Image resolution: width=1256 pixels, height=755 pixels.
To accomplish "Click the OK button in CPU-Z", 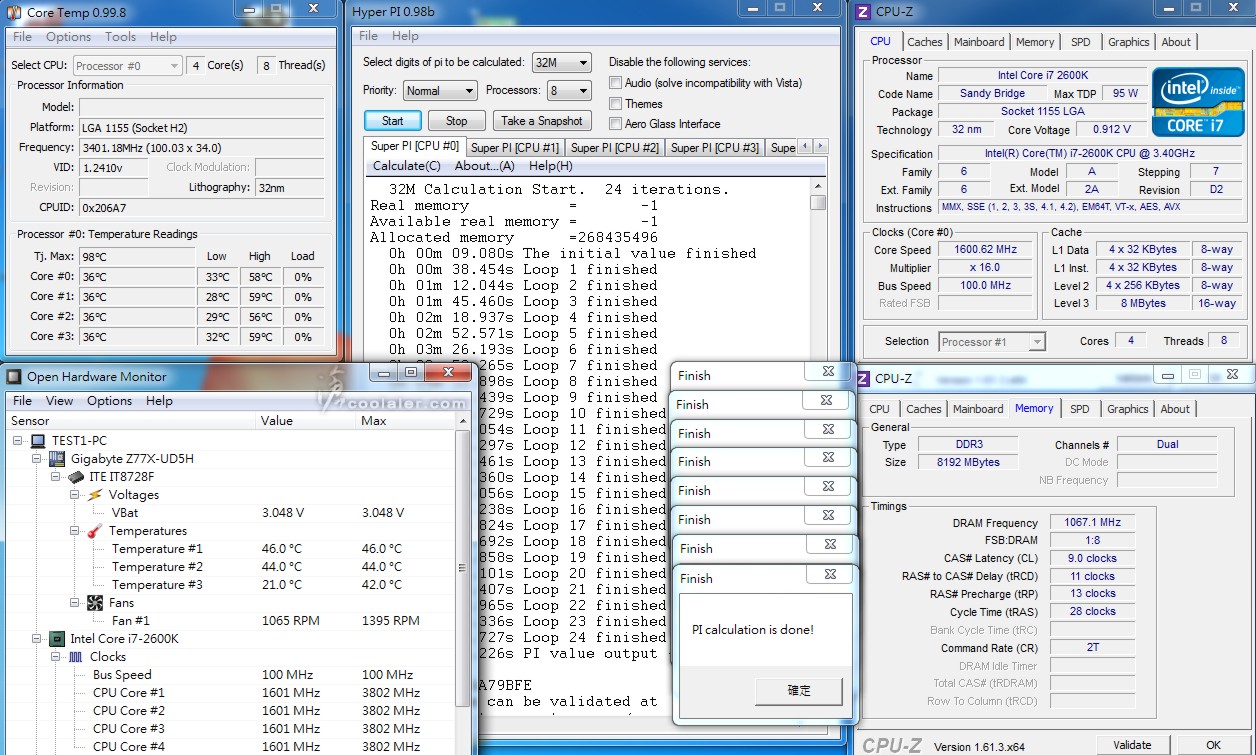I will click(x=1213, y=745).
